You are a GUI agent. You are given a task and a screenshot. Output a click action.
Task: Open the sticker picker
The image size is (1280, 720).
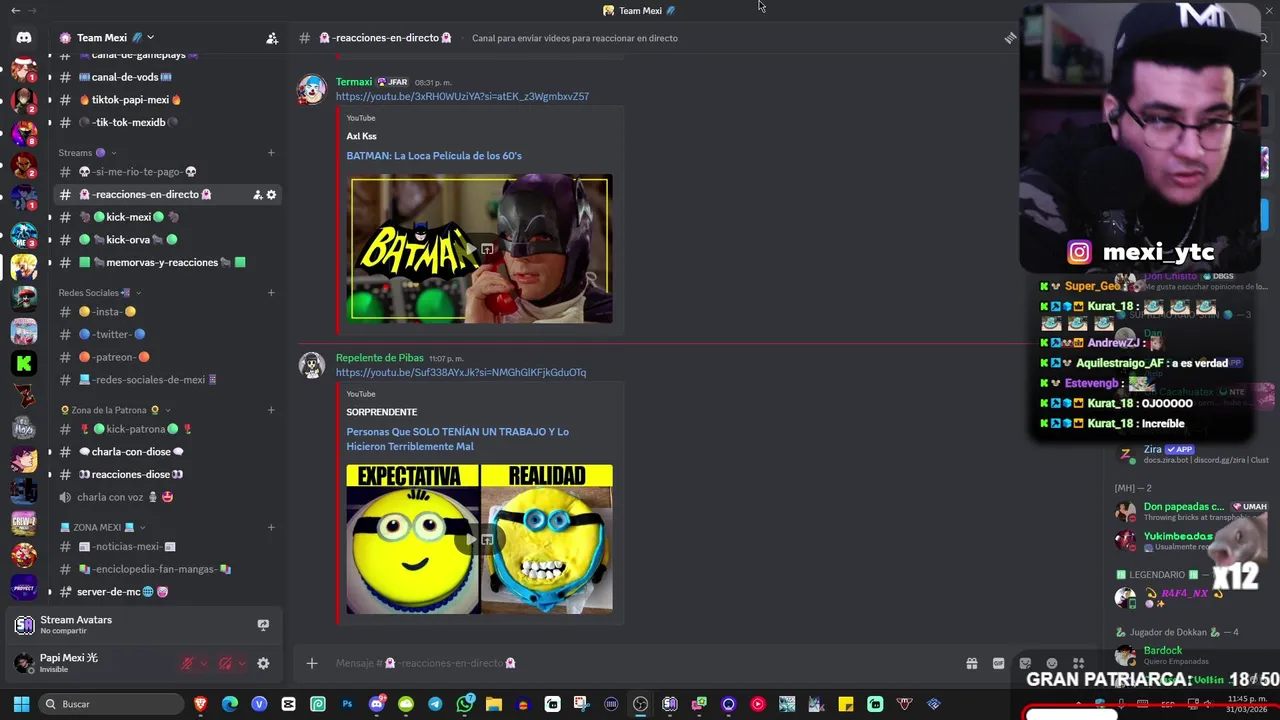click(1025, 663)
